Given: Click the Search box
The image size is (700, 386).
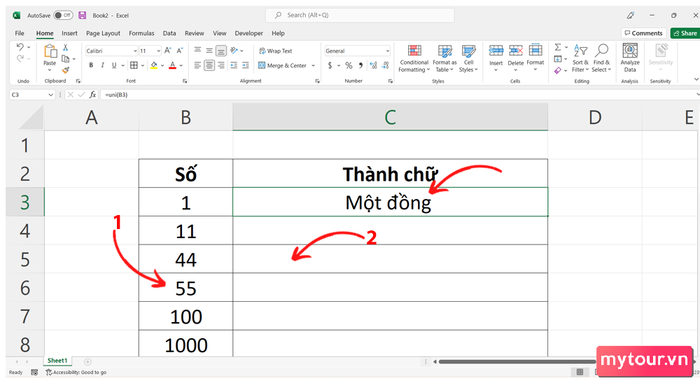Looking at the screenshot, I should [x=360, y=15].
